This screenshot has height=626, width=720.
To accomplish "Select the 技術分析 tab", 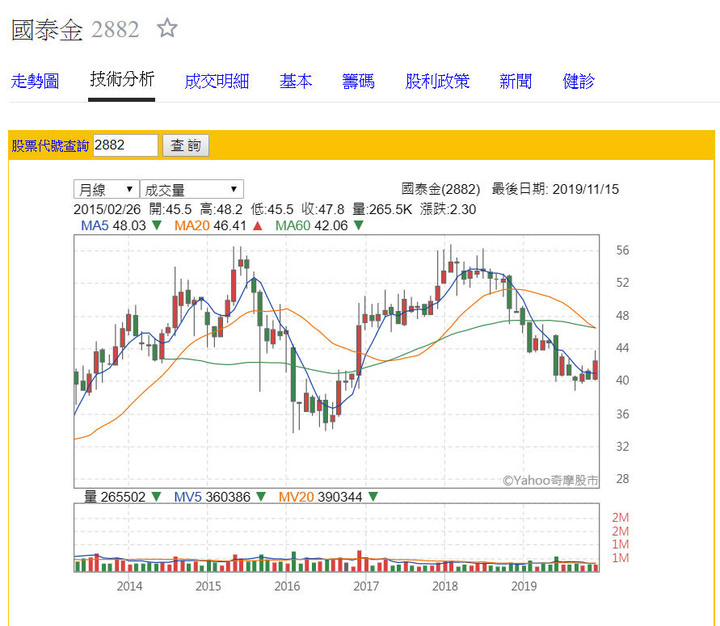I will [122, 79].
